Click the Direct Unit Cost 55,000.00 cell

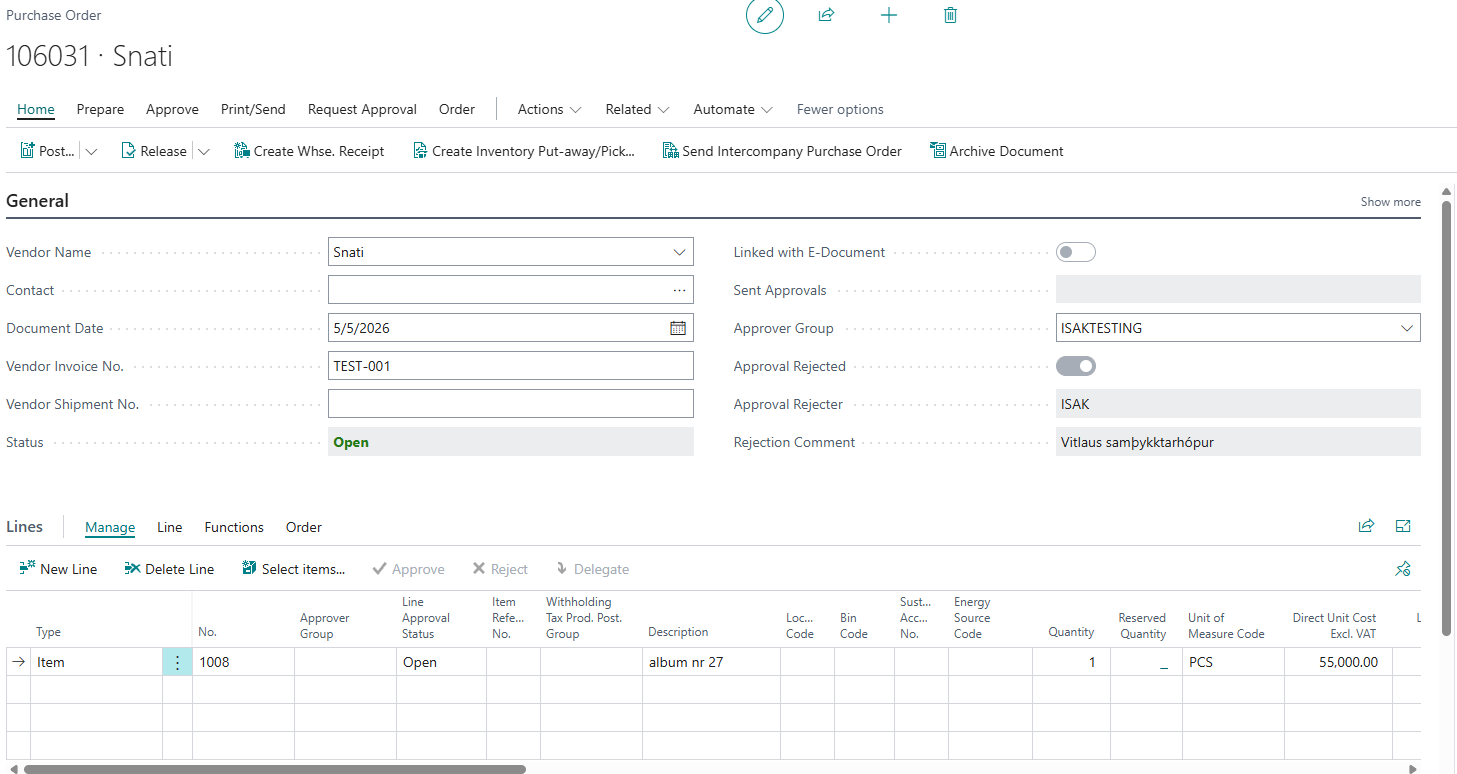pos(1338,662)
